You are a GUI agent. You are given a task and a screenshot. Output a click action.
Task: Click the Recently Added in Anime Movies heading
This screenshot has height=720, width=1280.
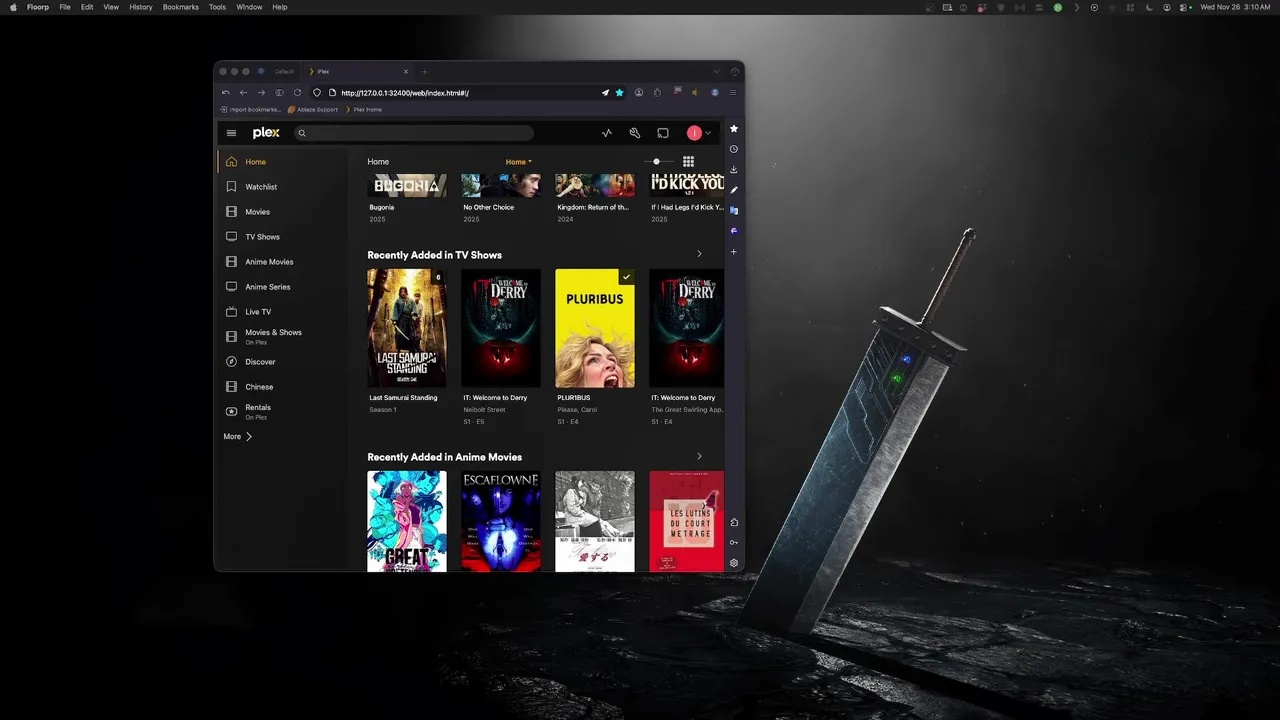point(444,457)
